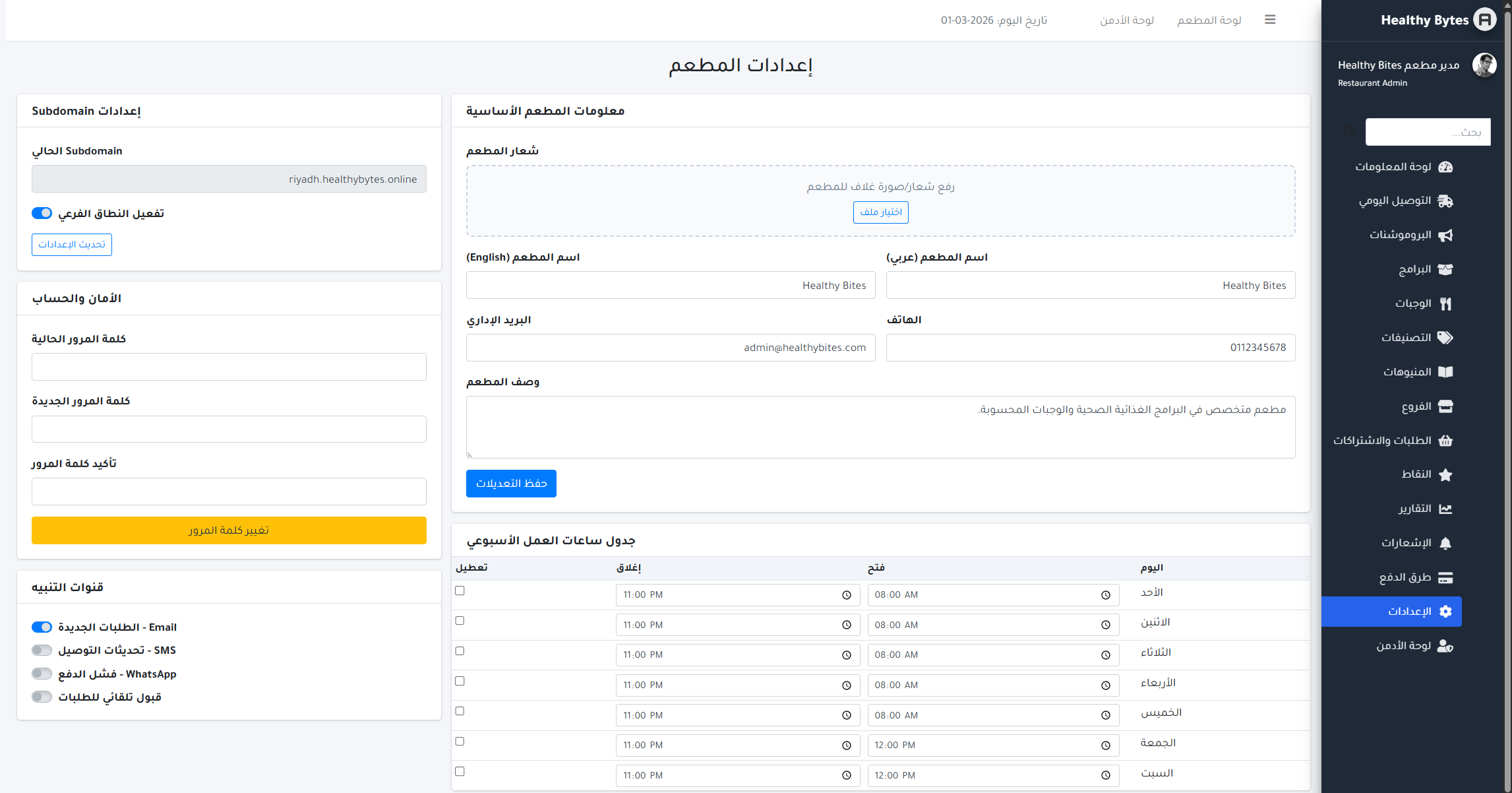The height and width of the screenshot is (793, 1512).
Task: Click the hamburger menu icon in top bar
Action: (1270, 20)
